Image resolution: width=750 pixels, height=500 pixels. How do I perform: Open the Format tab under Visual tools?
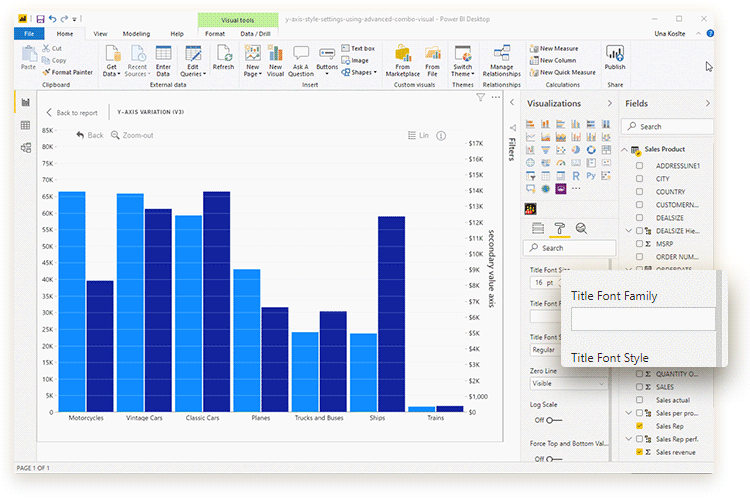tap(215, 33)
